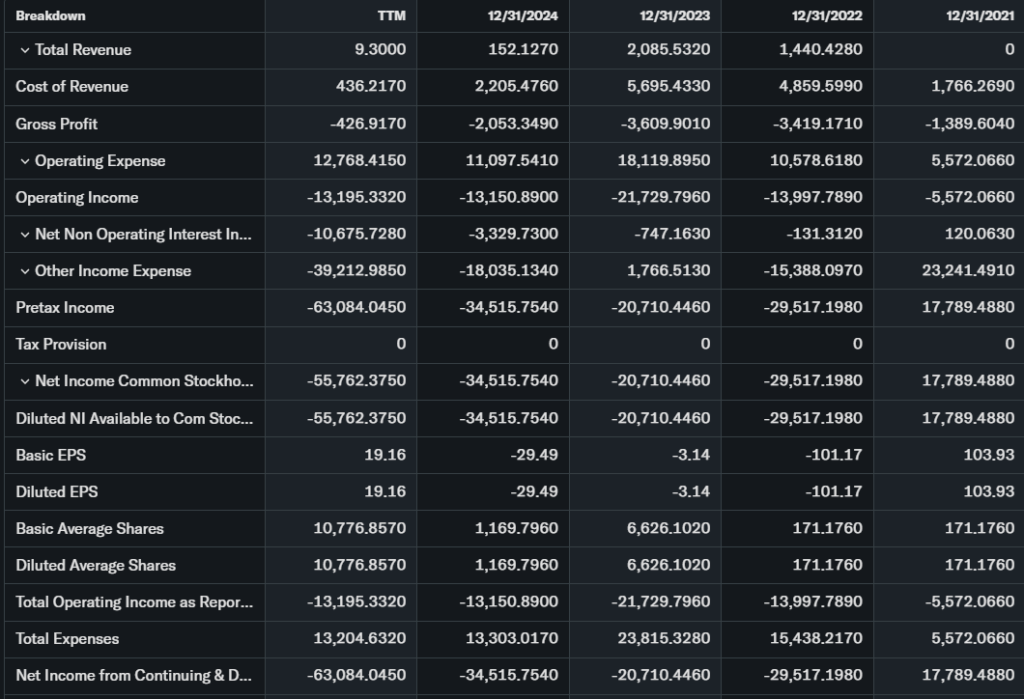Select the Gross Profit row label
1024x699 pixels.
click(x=56, y=124)
